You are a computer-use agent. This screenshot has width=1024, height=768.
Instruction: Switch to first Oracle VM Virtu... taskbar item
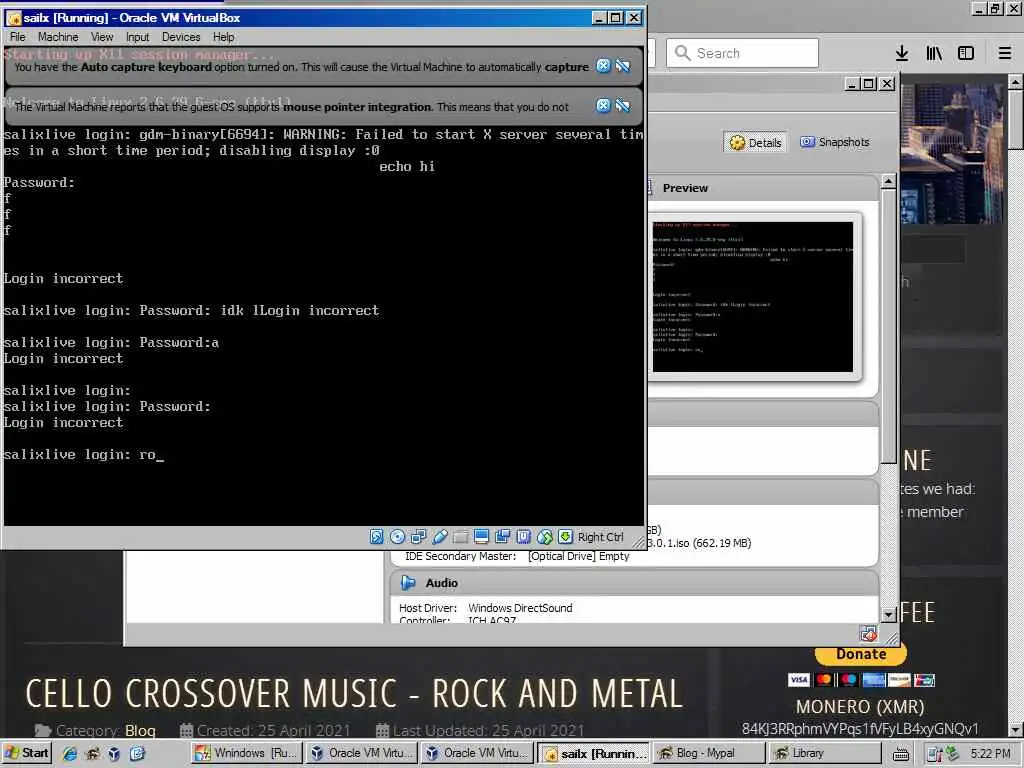(362, 753)
